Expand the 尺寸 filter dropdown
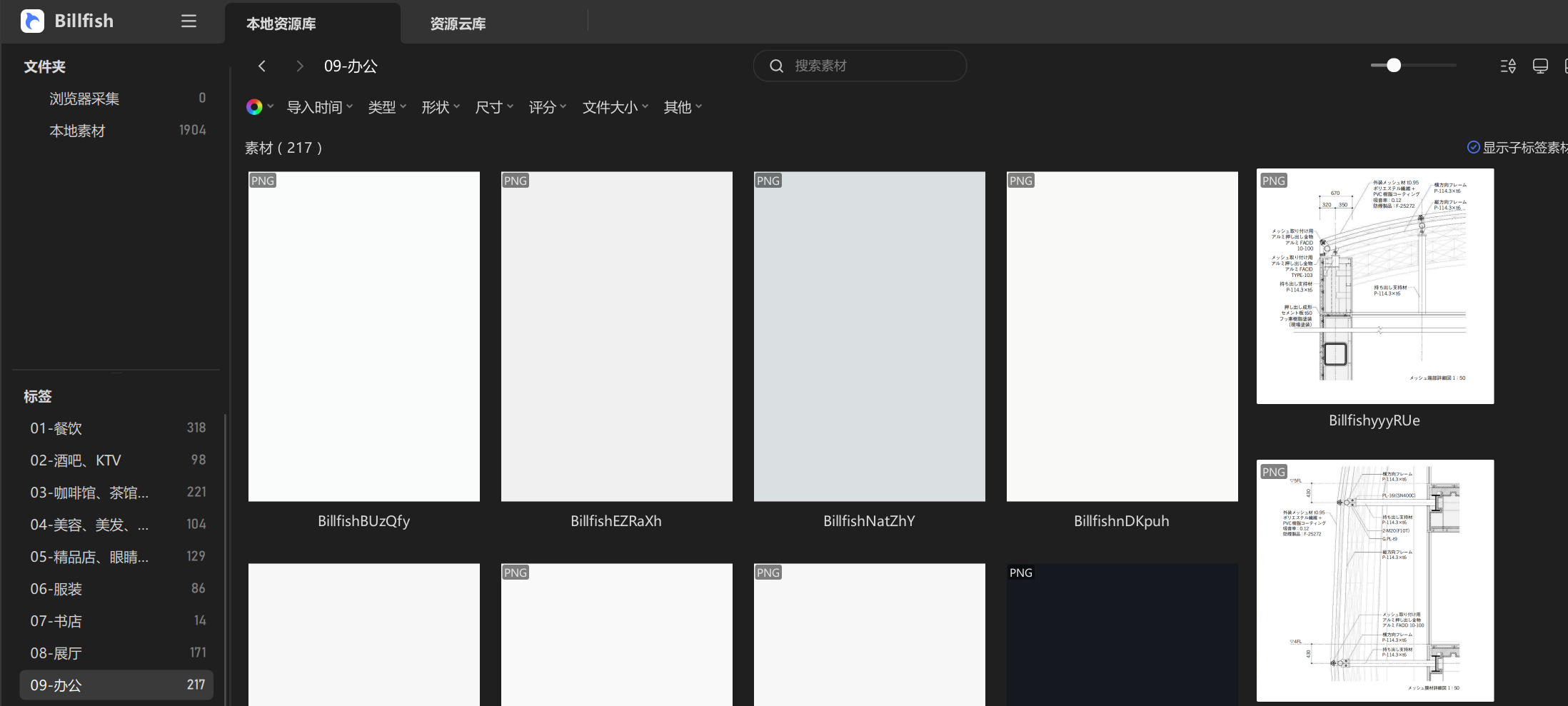 click(x=494, y=107)
